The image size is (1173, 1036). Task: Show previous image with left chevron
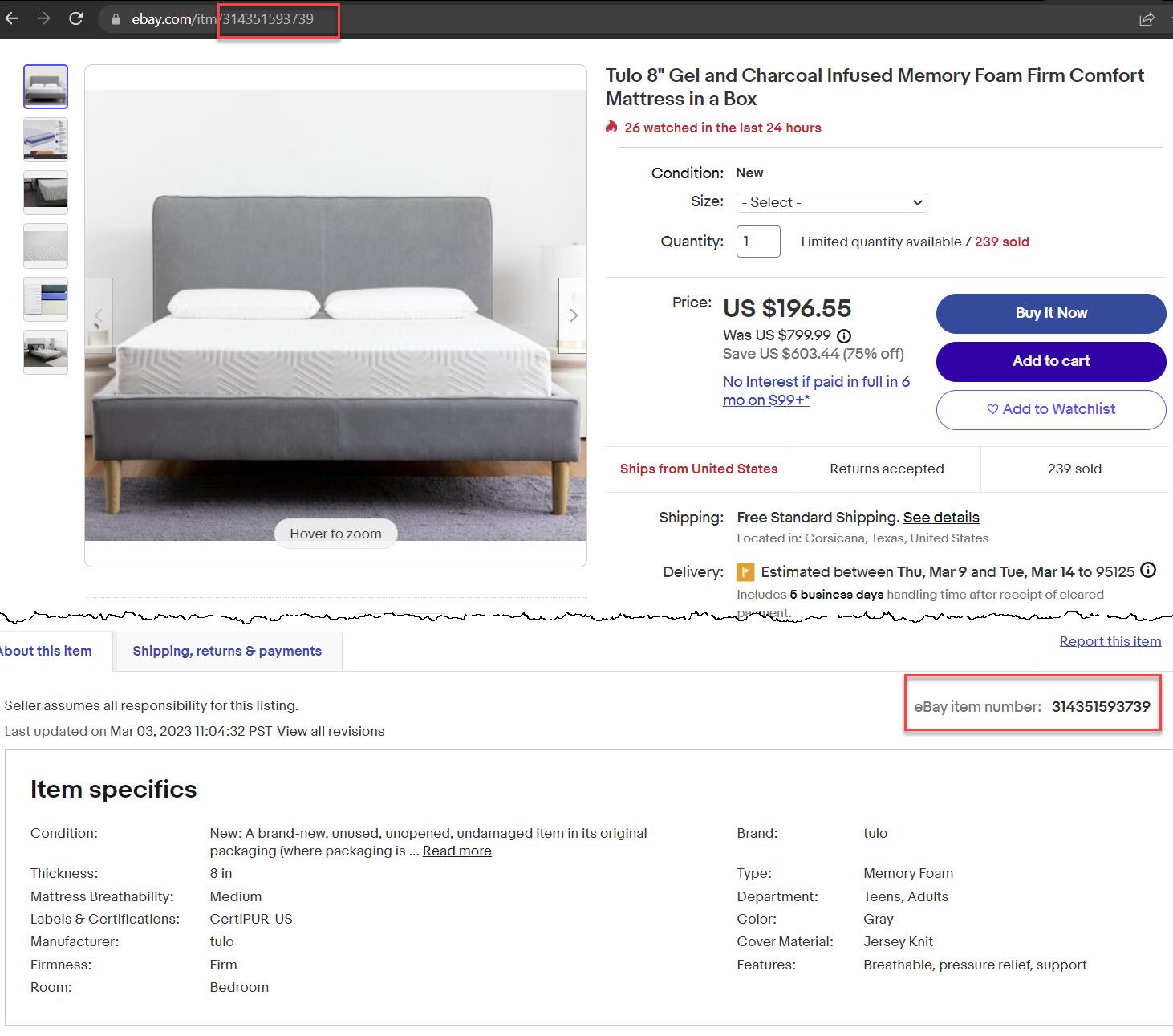[x=99, y=315]
